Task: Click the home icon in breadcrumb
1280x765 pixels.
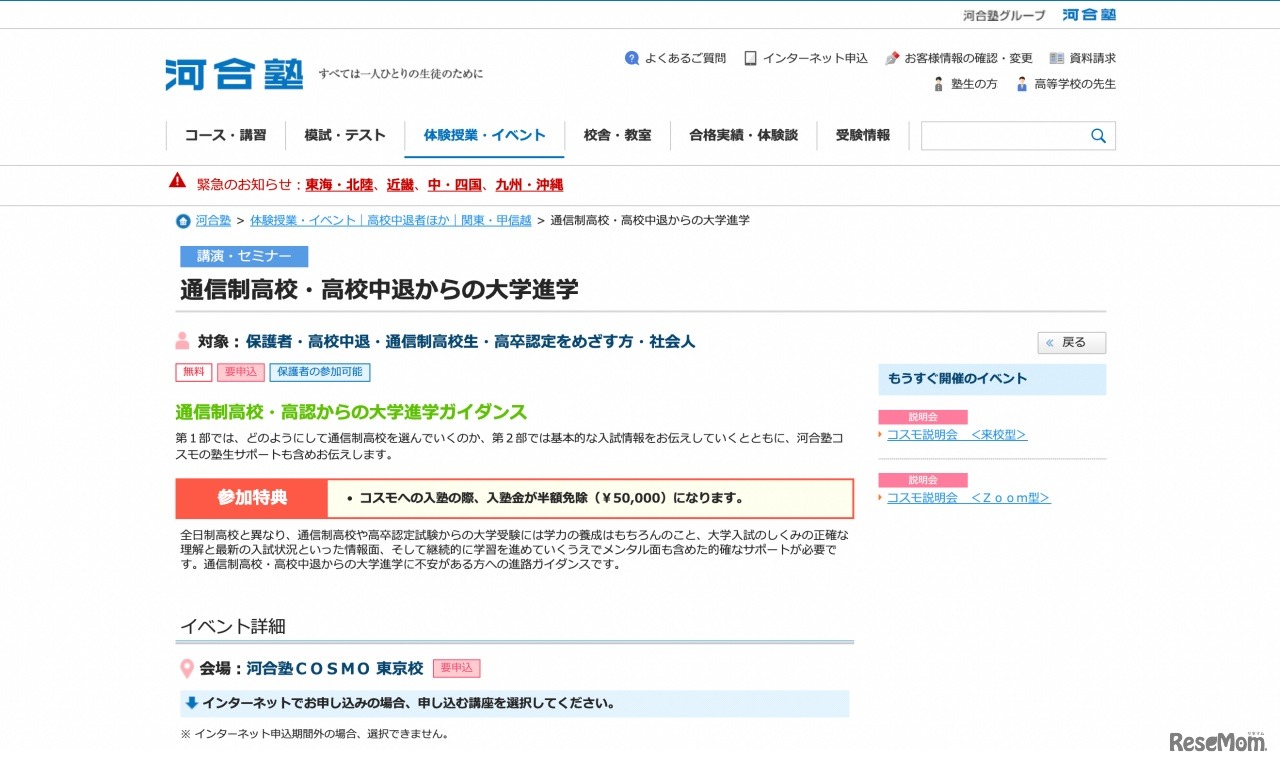Action: coord(183,221)
